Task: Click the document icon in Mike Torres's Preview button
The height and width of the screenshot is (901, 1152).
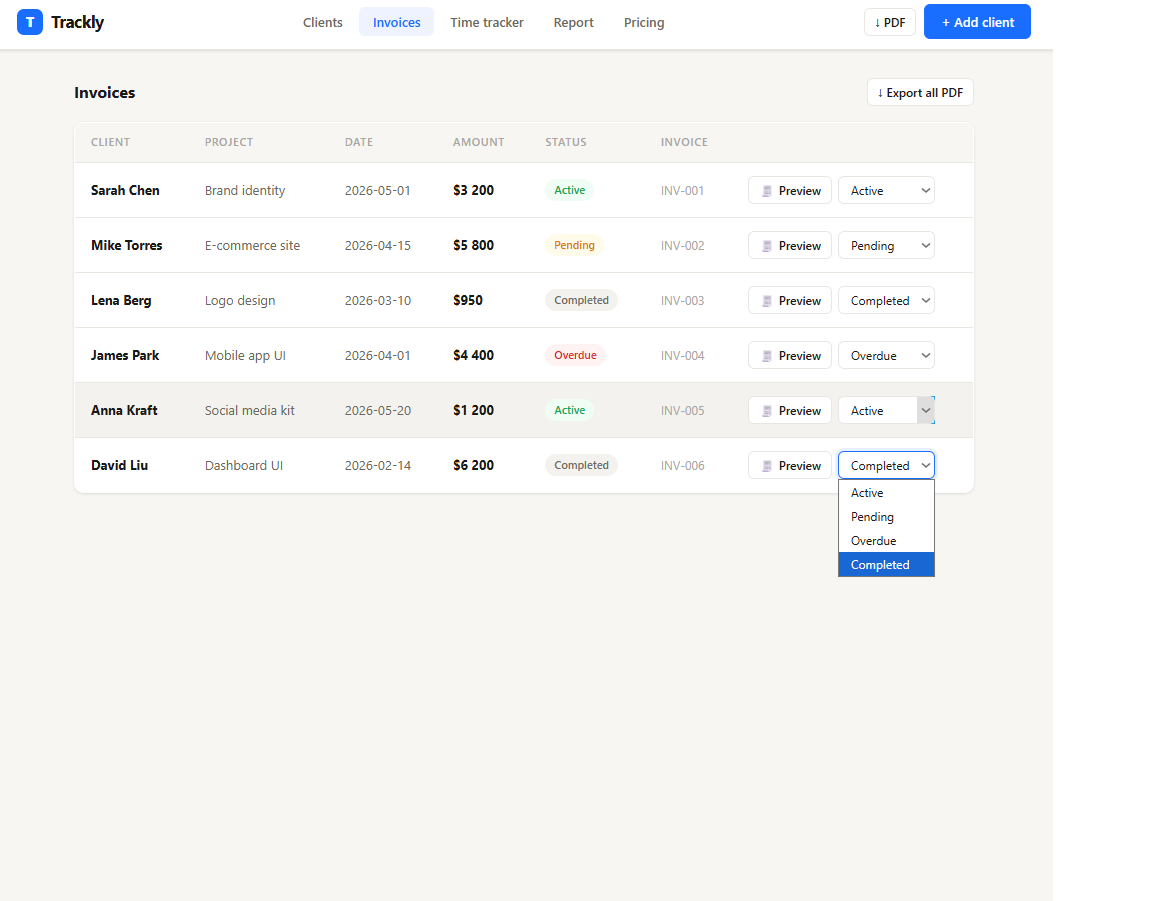Action: 766,246
